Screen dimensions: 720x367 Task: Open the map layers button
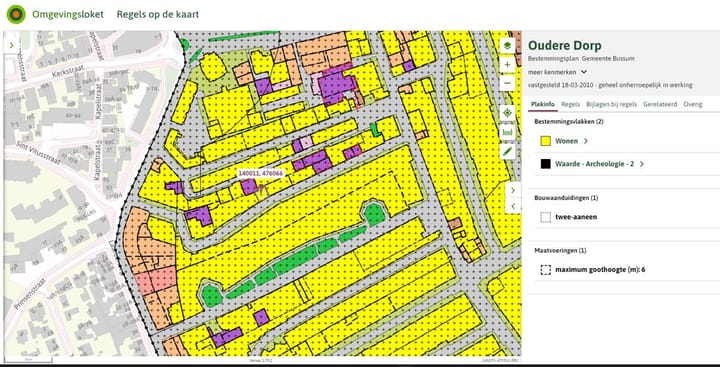[x=507, y=46]
